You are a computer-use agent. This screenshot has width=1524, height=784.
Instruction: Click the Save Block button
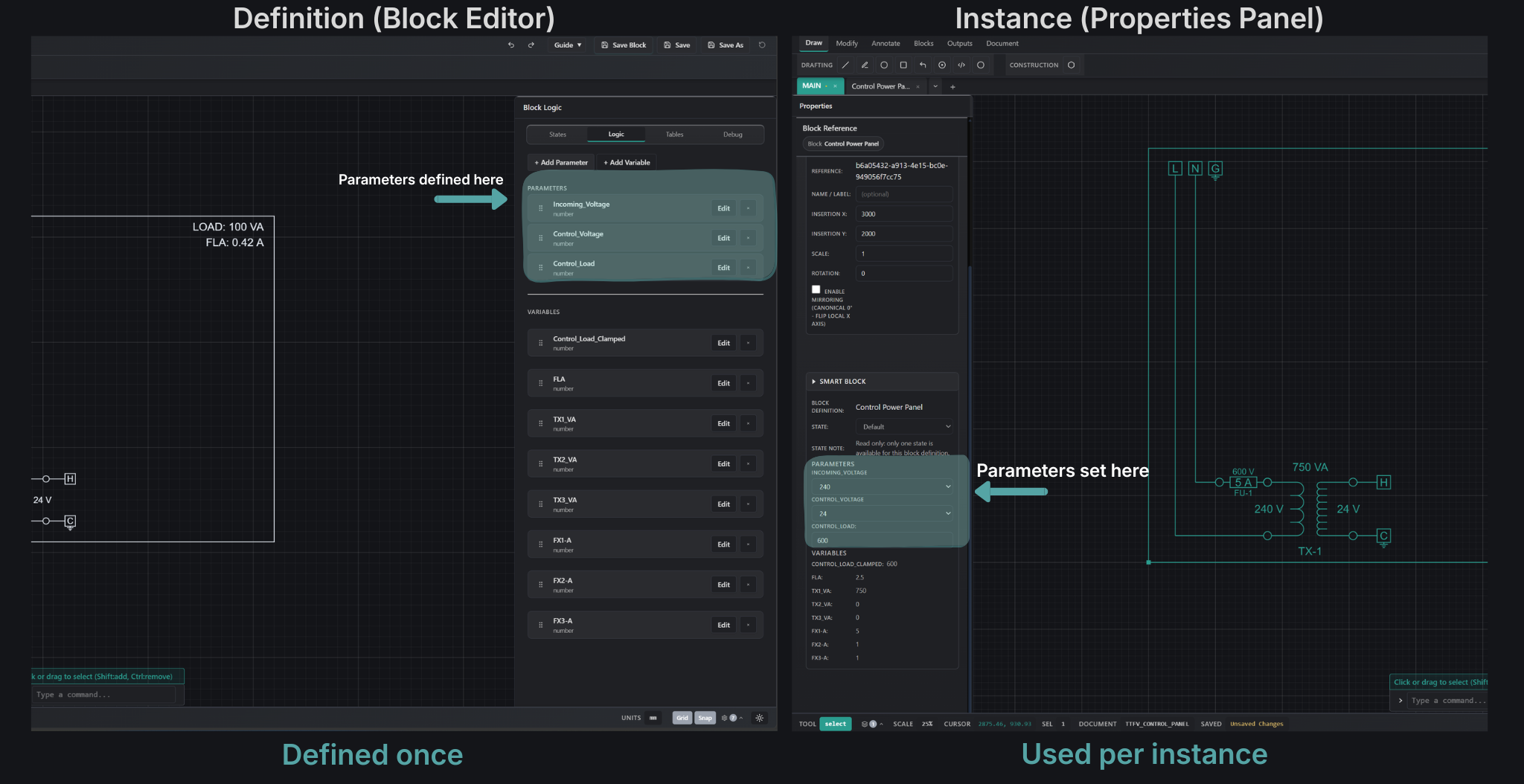tap(624, 45)
